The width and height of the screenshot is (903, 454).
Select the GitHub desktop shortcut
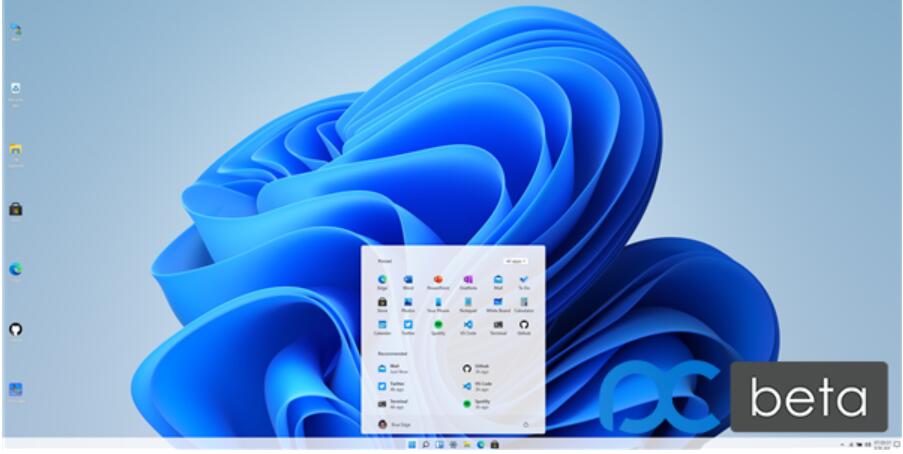tap(16, 331)
